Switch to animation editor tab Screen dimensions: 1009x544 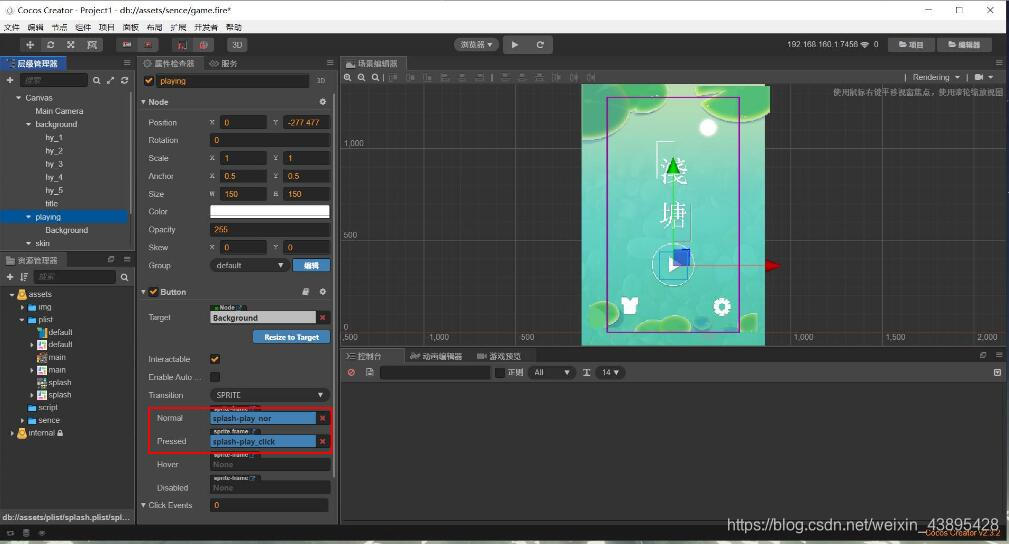click(x=436, y=356)
